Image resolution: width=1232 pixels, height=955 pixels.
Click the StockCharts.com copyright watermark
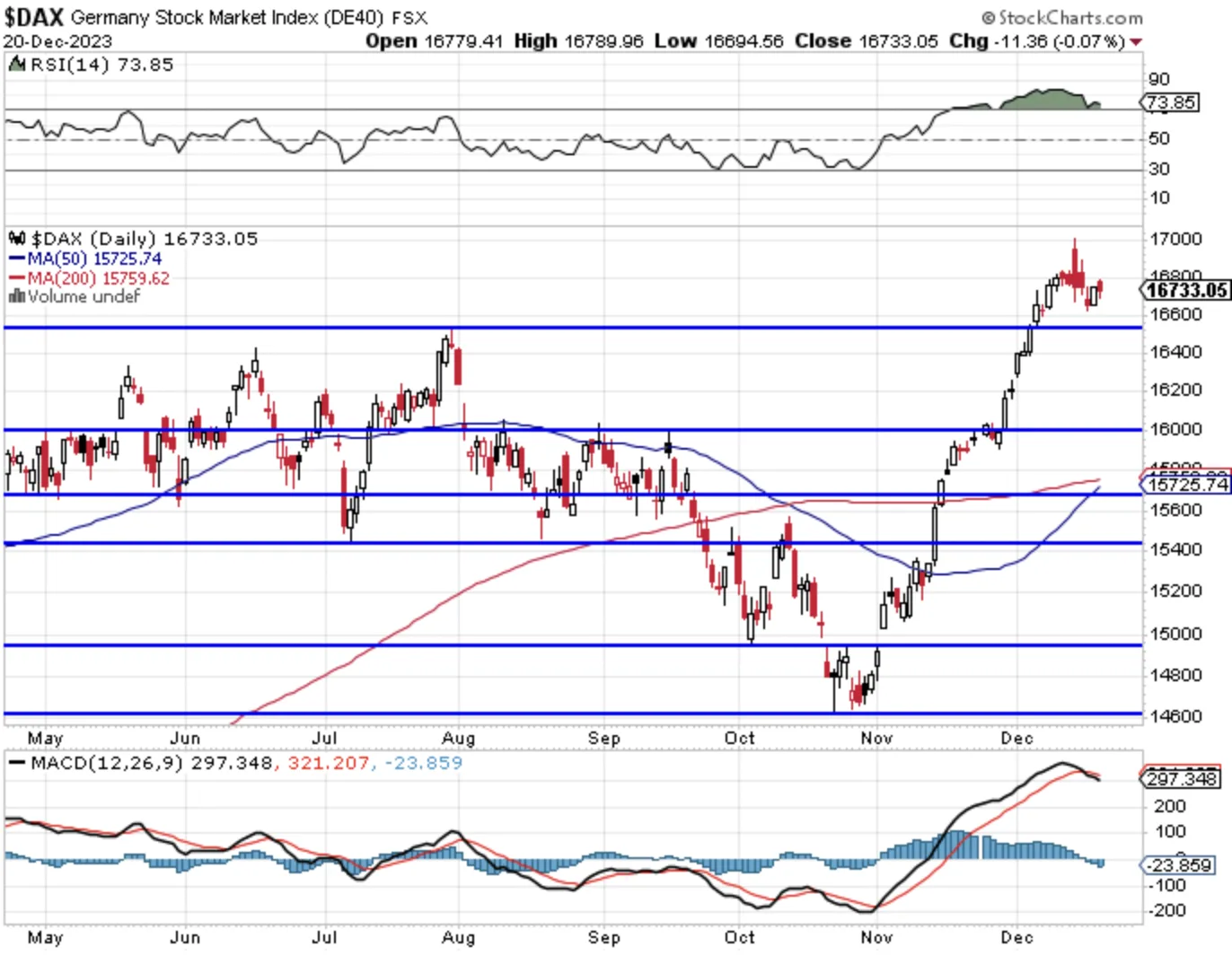pyautogui.click(x=1062, y=17)
